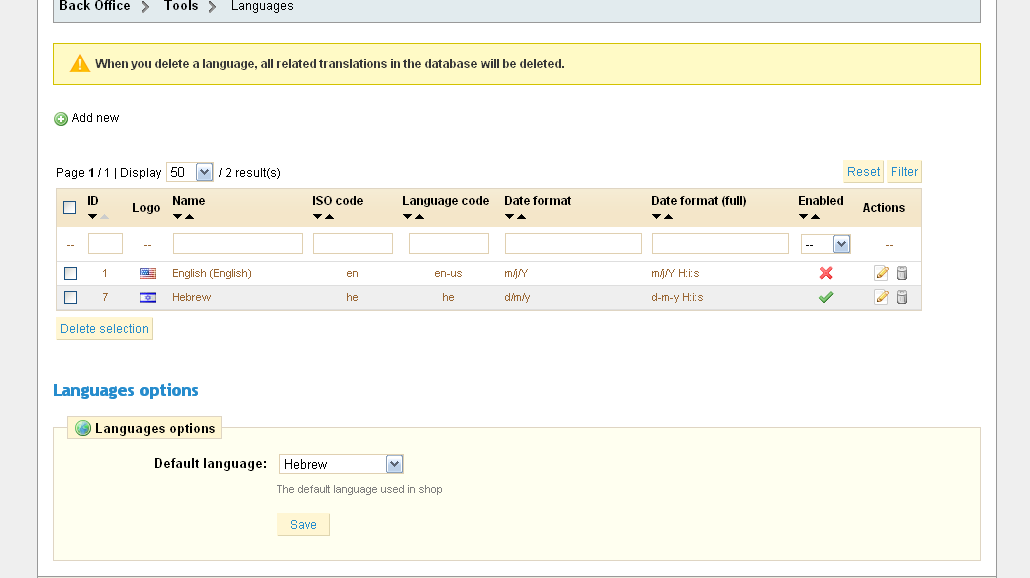Click the 'd/m/y' date format cell
The height and width of the screenshot is (578, 1030).
click(517, 298)
